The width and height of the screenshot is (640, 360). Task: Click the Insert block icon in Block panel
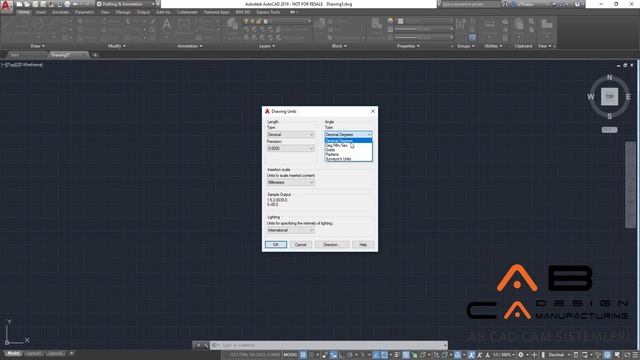320,25
